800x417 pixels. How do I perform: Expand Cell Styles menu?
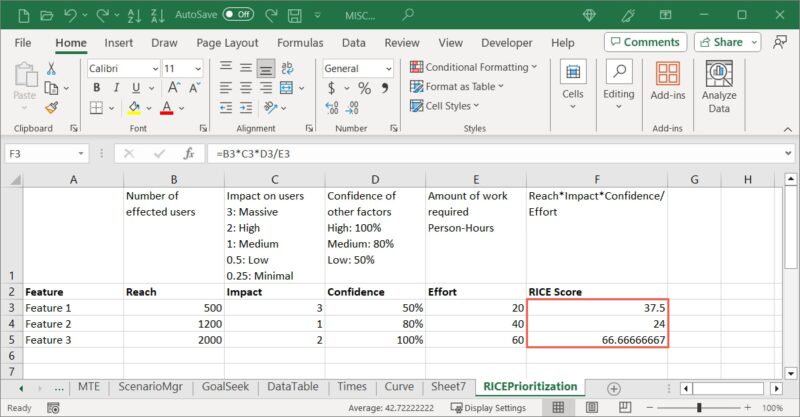click(445, 106)
